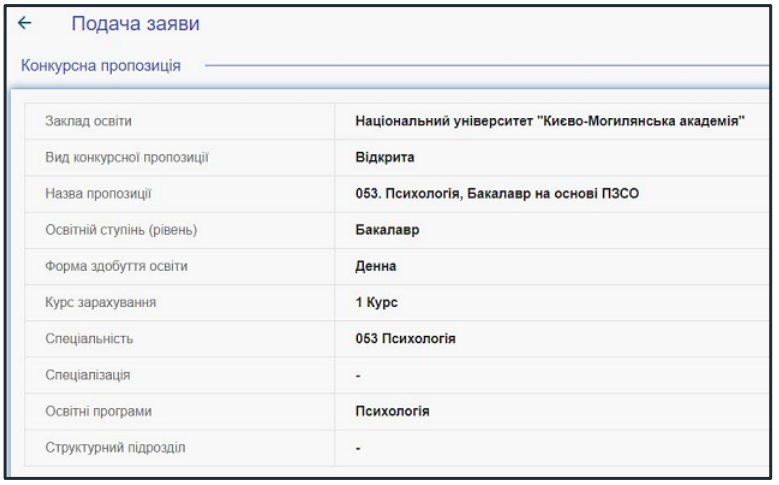This screenshot has width=779, height=485.
Task: Click the Структурний підрозділ label
Action: [115, 448]
